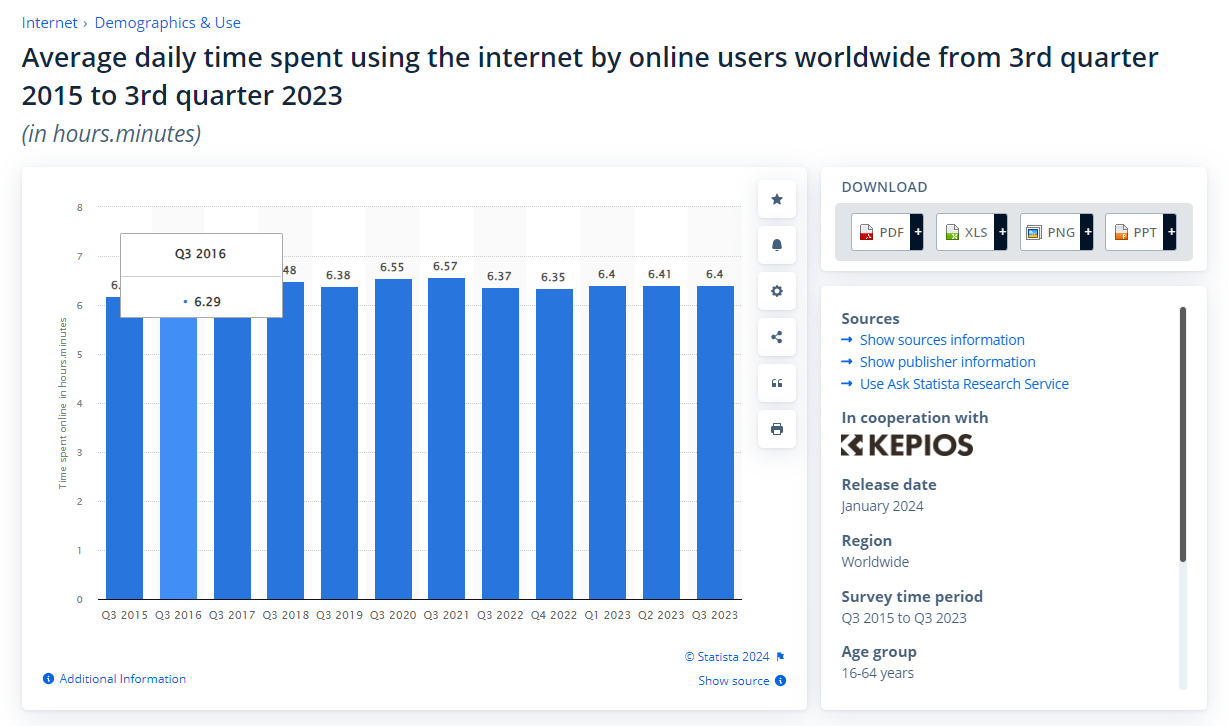Screen dimensions: 1228x726
Task: Click the Kepios logo
Action: 907,445
